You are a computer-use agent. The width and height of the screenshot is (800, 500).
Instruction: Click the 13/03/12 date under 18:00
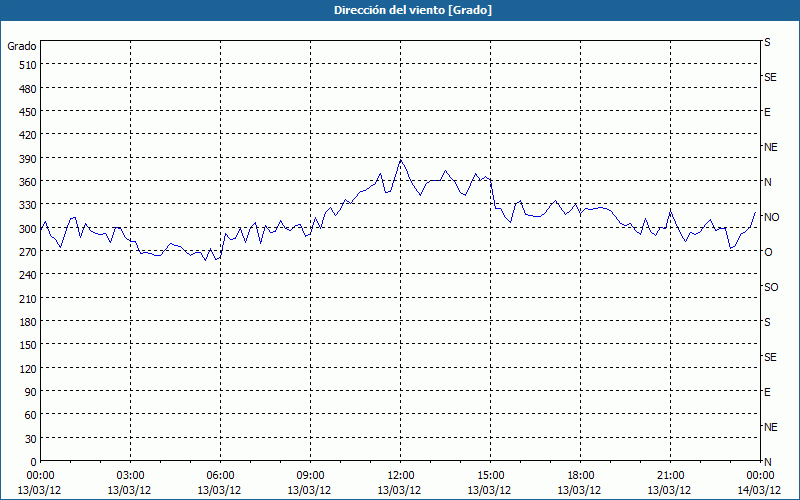coord(579,490)
